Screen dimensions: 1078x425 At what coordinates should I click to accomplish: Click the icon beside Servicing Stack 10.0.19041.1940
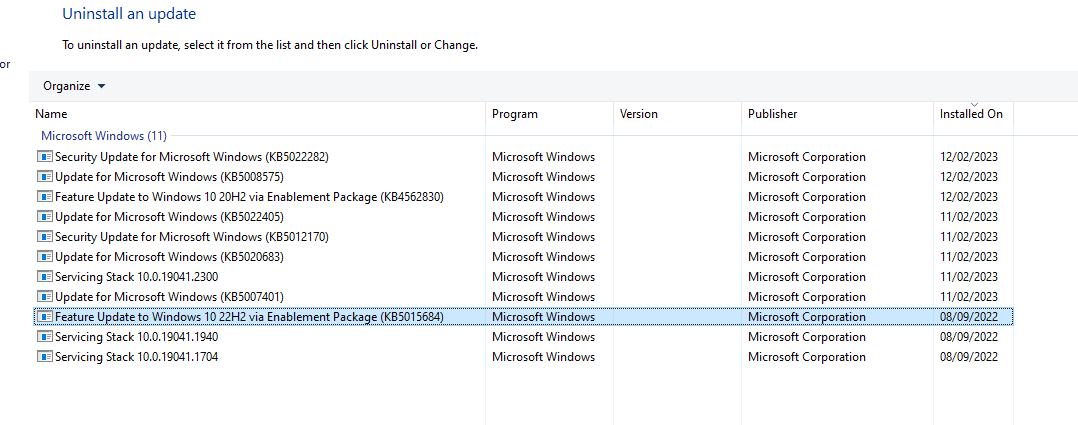coord(45,337)
